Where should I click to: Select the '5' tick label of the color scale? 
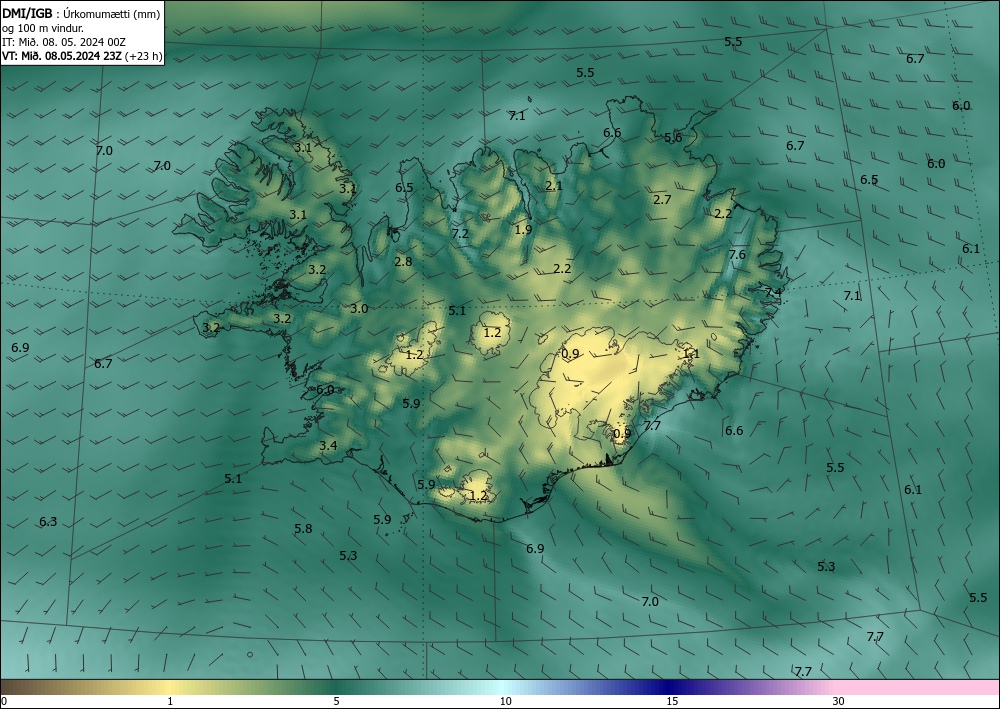(336, 702)
